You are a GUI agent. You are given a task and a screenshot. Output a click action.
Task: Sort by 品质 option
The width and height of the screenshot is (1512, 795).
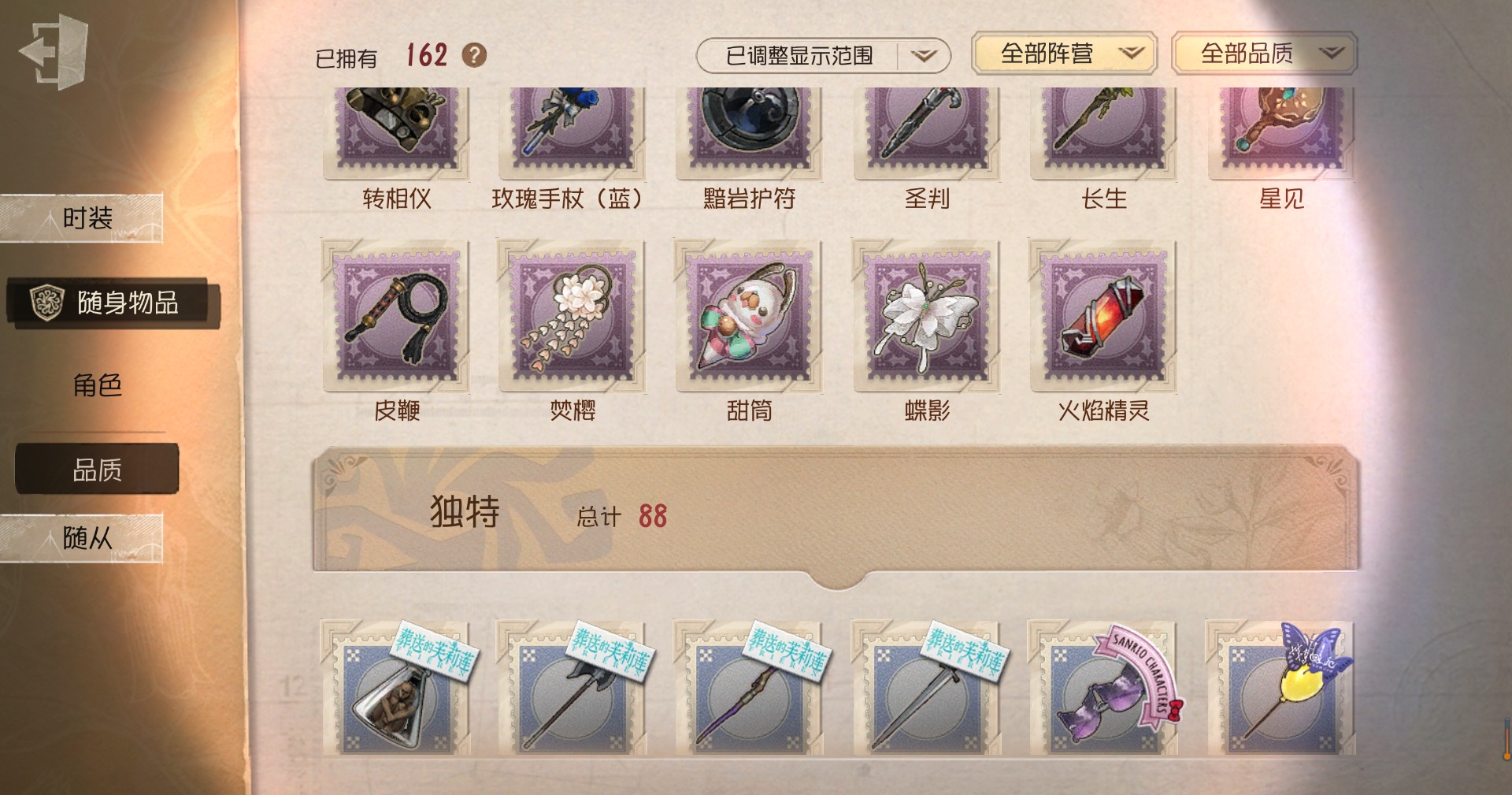pos(97,470)
